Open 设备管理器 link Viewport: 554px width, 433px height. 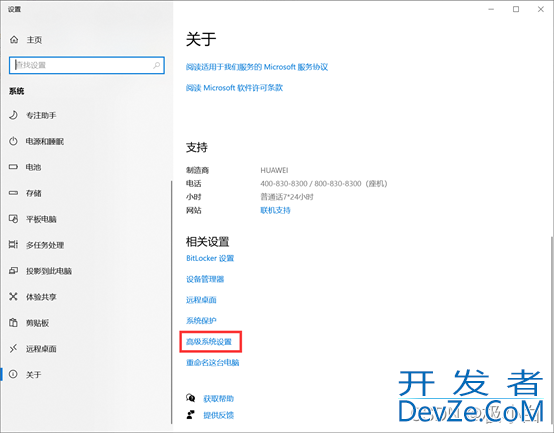[x=205, y=279]
